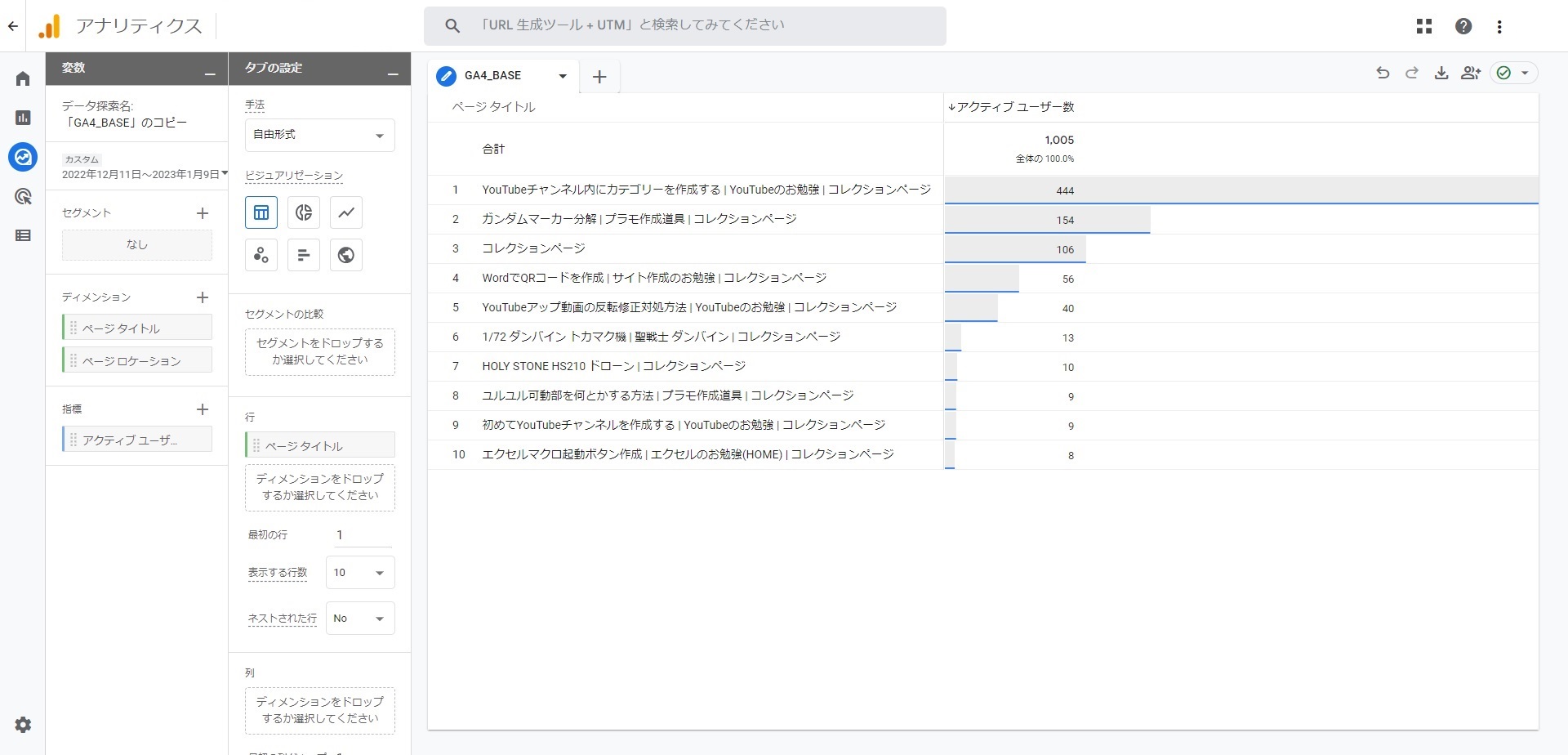Open the three-dot more options menu

tap(1499, 26)
